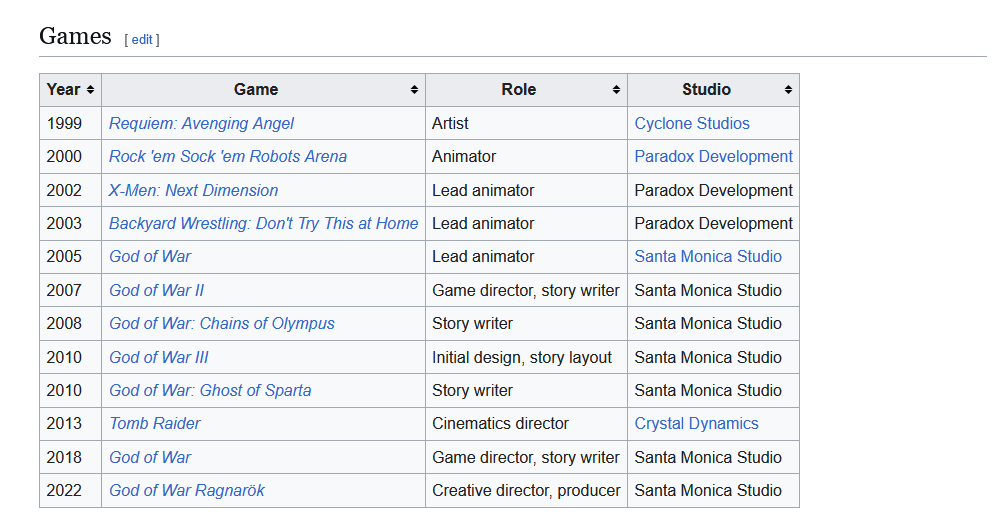Open Backyard Wrestling: Don't Try This at Home link
The image size is (1000, 529).
263,223
